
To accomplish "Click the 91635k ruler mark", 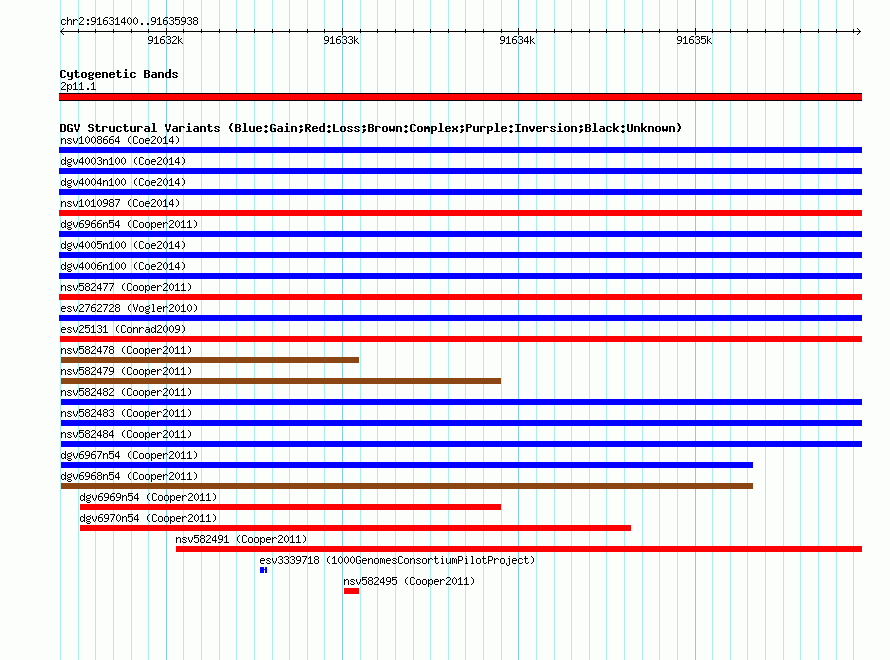I will [x=694, y=40].
